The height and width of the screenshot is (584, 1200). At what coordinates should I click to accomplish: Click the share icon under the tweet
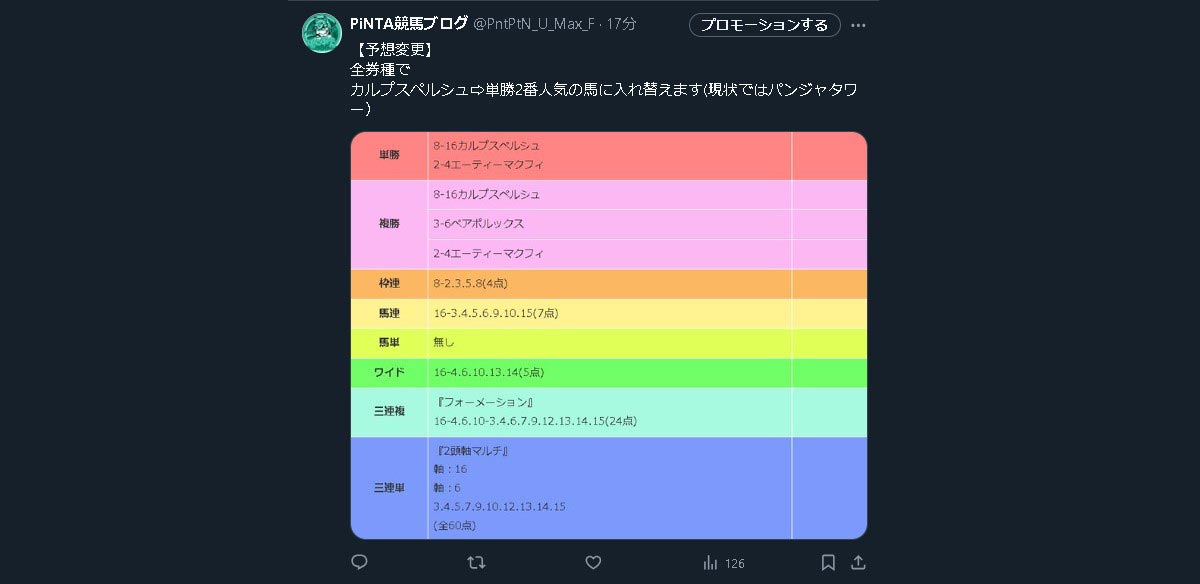point(858,563)
